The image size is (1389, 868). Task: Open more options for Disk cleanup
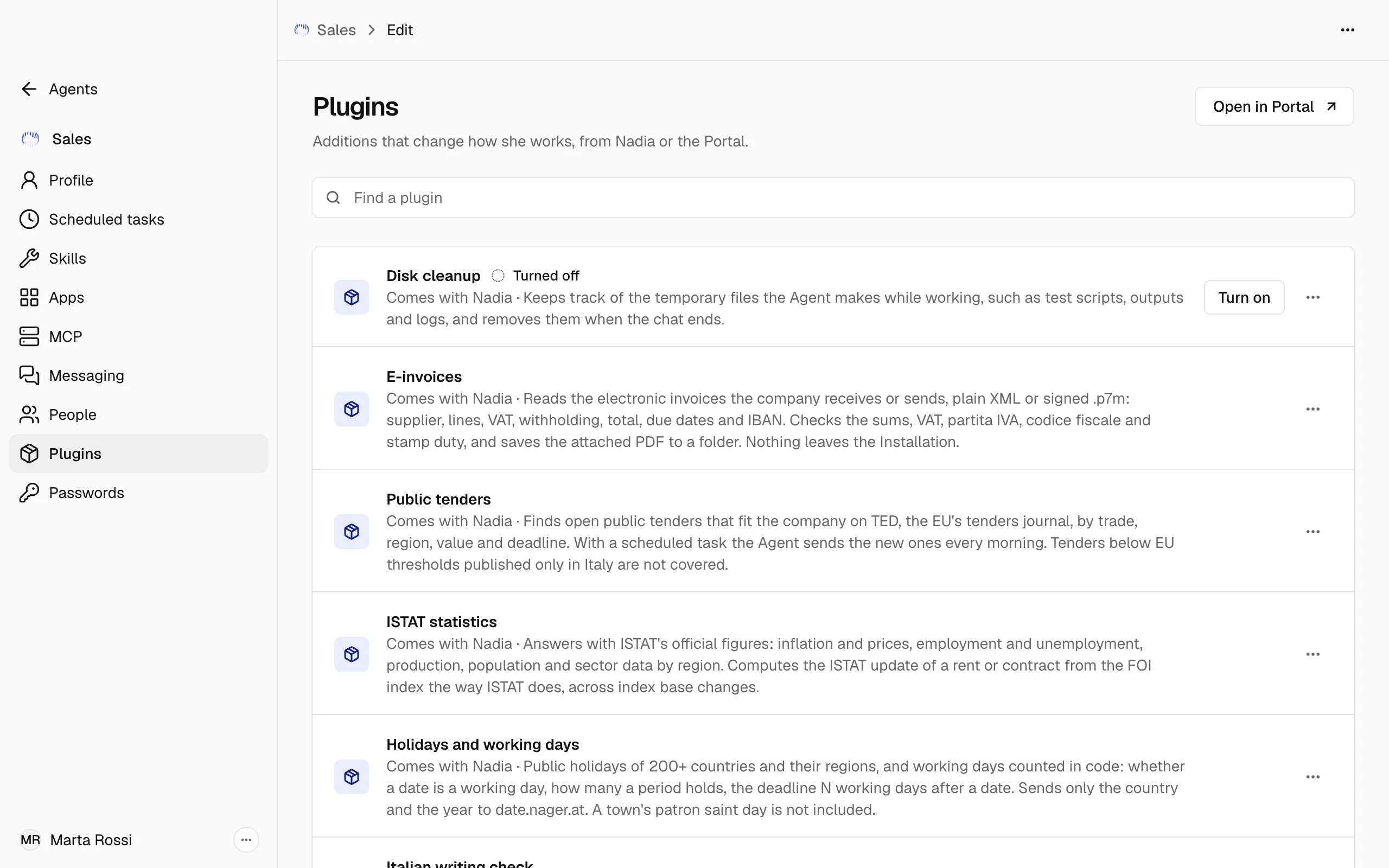coord(1312,297)
